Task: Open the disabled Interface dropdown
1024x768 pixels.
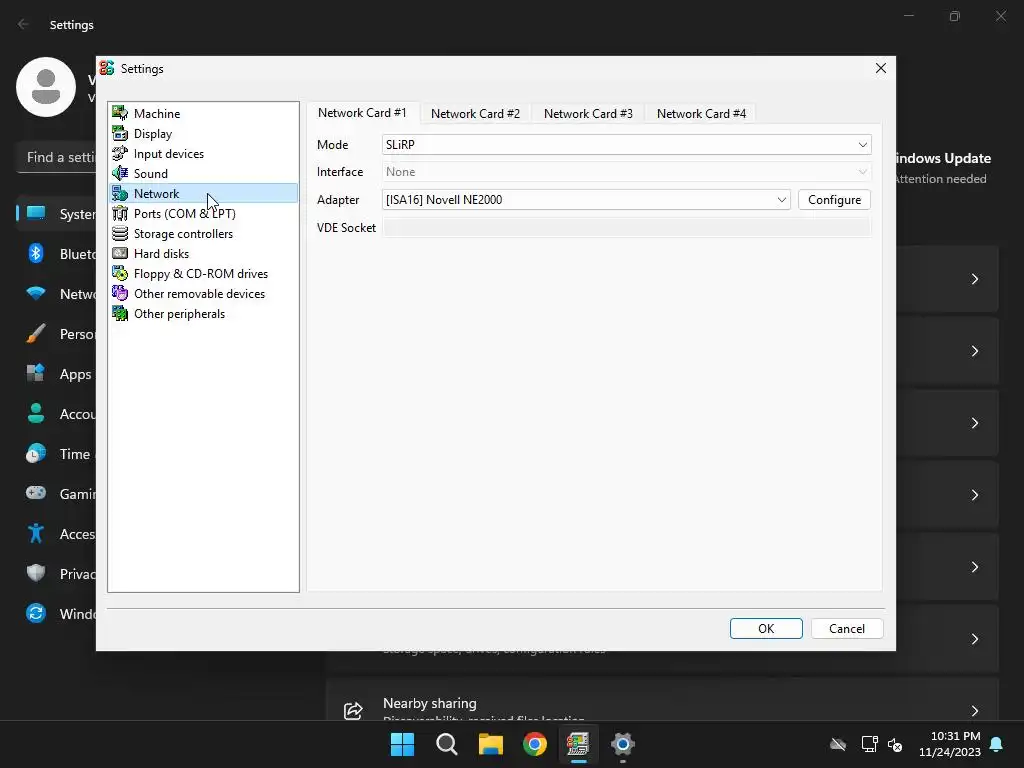Action: 626,172
